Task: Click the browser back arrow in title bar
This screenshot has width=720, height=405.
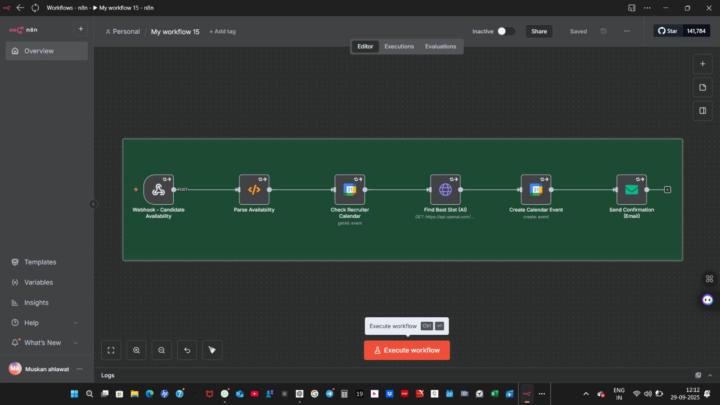Action: [x=20, y=8]
